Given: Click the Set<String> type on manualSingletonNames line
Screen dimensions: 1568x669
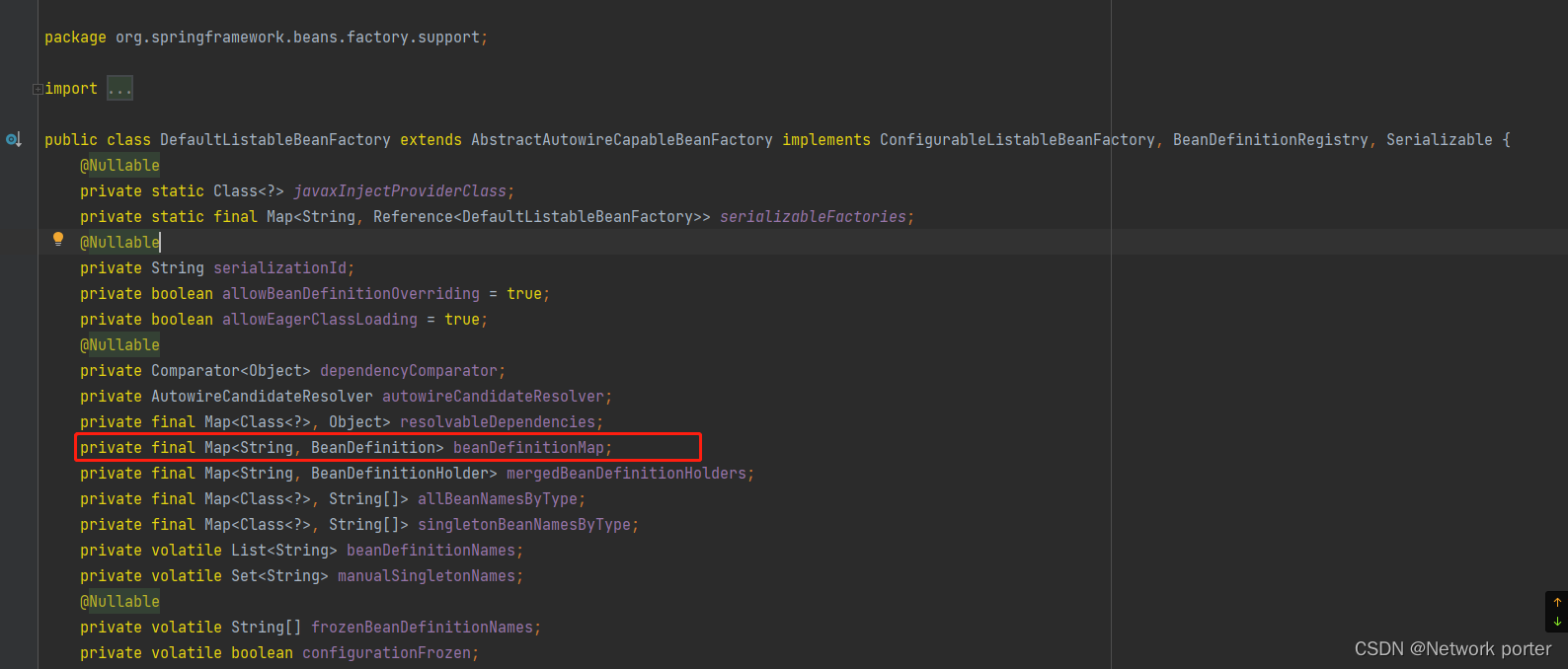Looking at the screenshot, I should click(279, 576).
